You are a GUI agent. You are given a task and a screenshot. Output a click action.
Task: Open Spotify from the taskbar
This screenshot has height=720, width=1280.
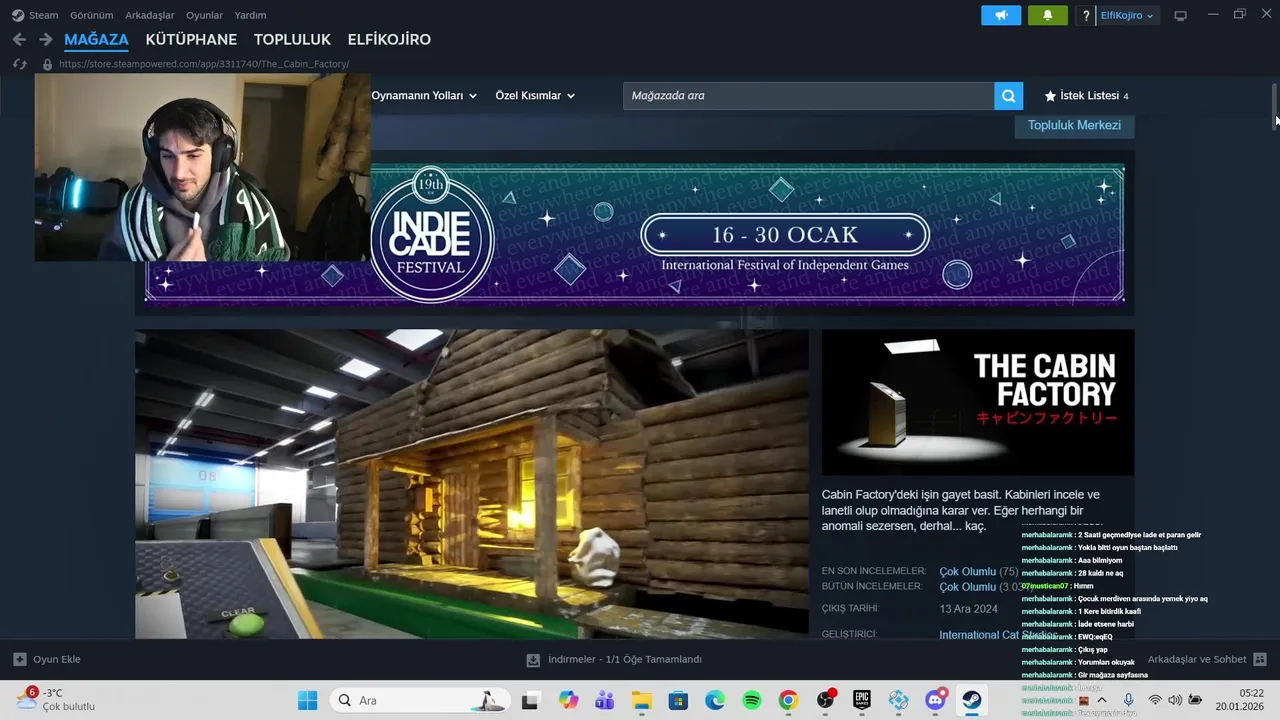(x=752, y=700)
